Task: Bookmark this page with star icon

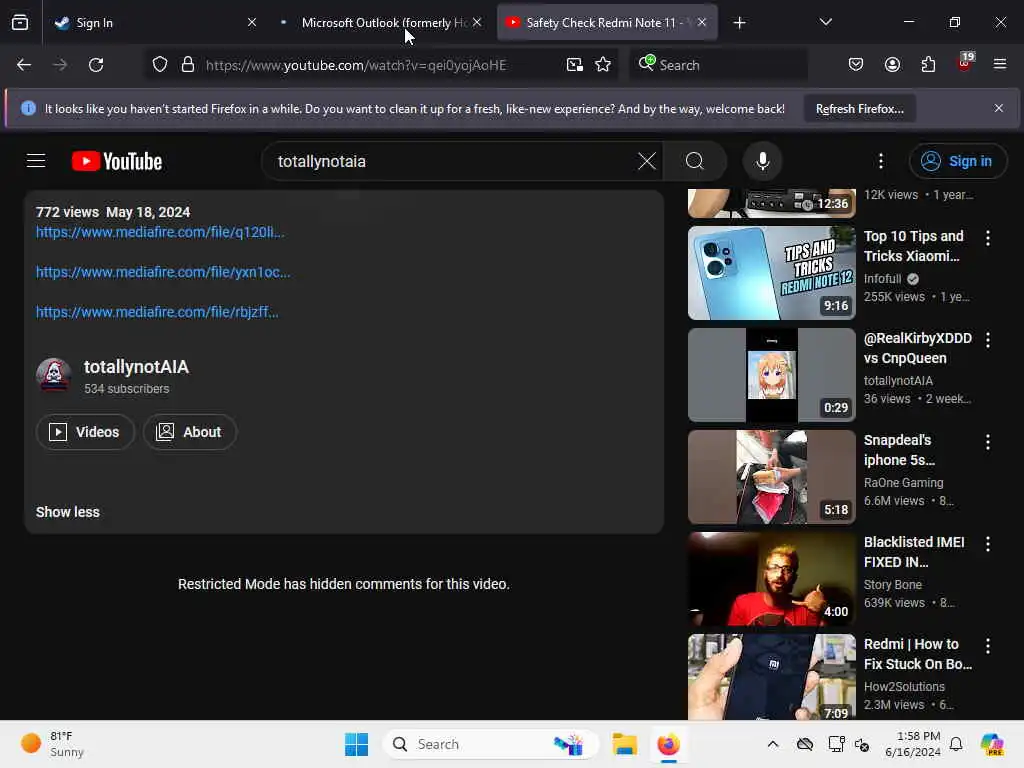Action: [603, 65]
